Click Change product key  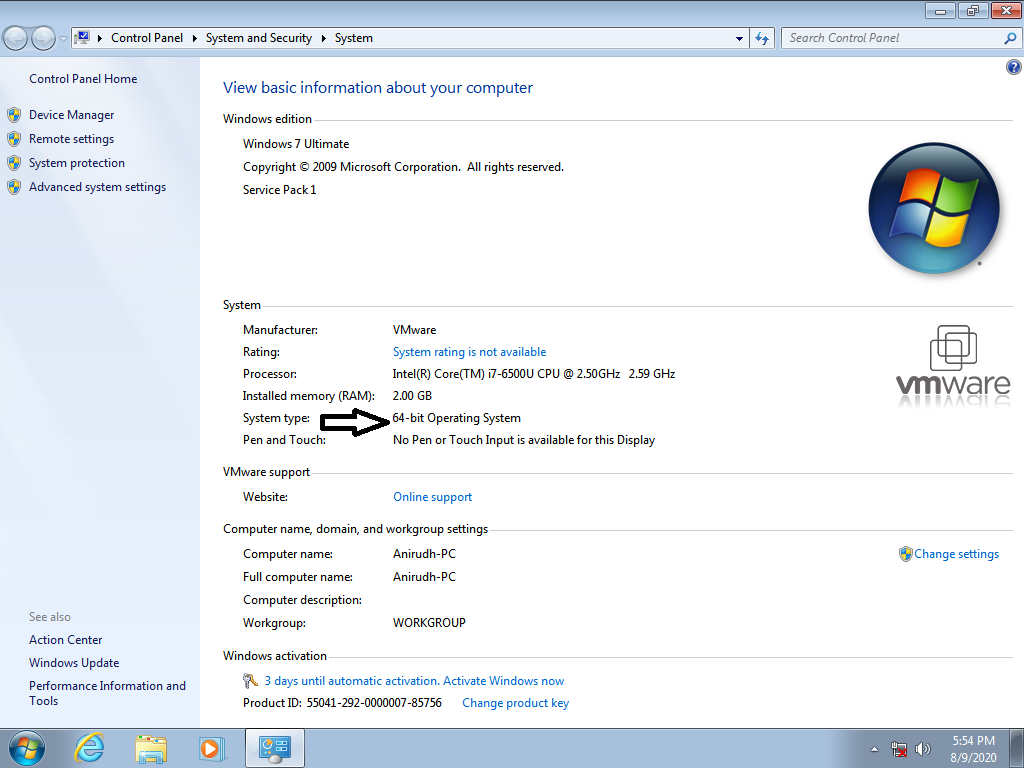click(x=515, y=703)
